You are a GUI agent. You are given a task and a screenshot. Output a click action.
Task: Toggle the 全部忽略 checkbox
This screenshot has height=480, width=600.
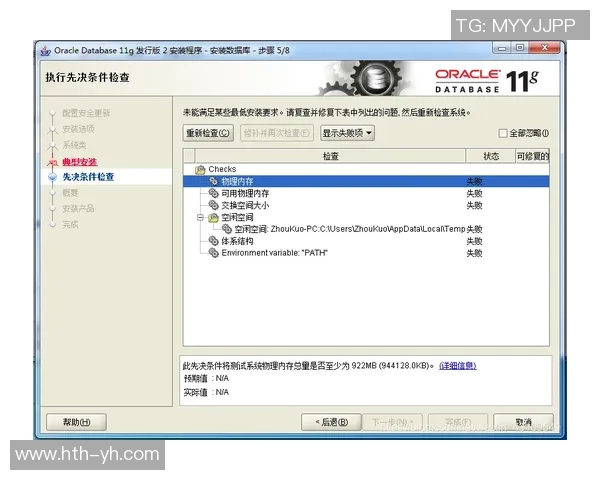pyautogui.click(x=503, y=133)
